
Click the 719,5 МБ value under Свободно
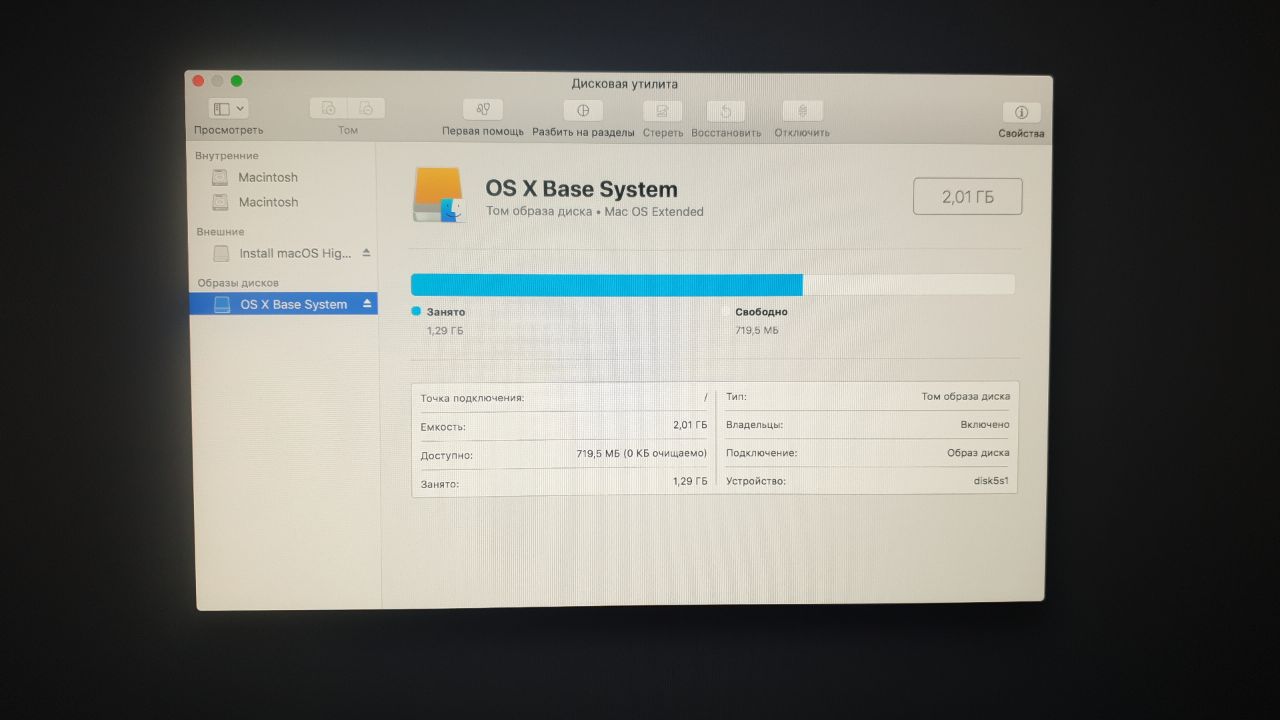pos(757,330)
